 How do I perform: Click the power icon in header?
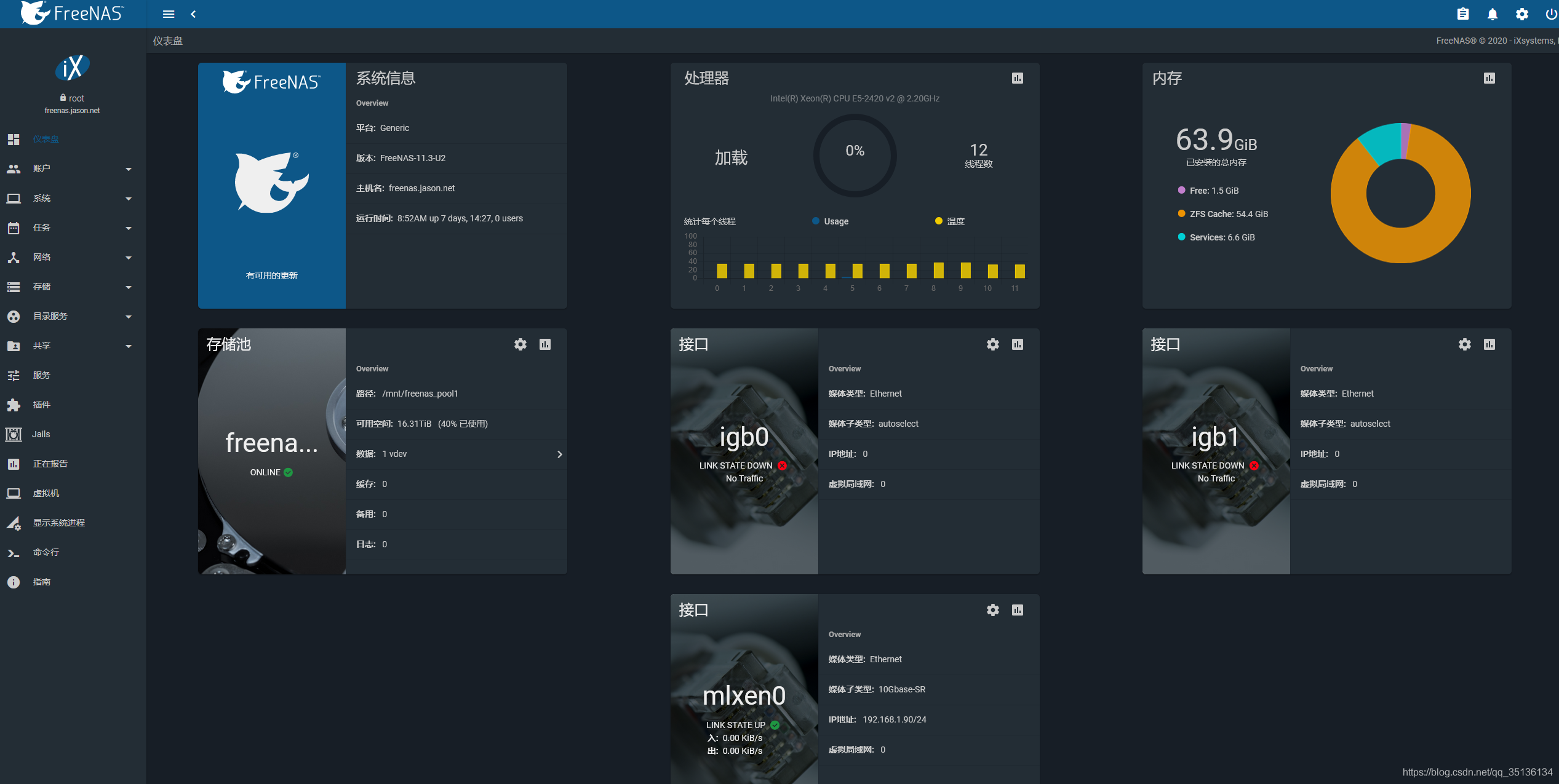pos(1550,14)
